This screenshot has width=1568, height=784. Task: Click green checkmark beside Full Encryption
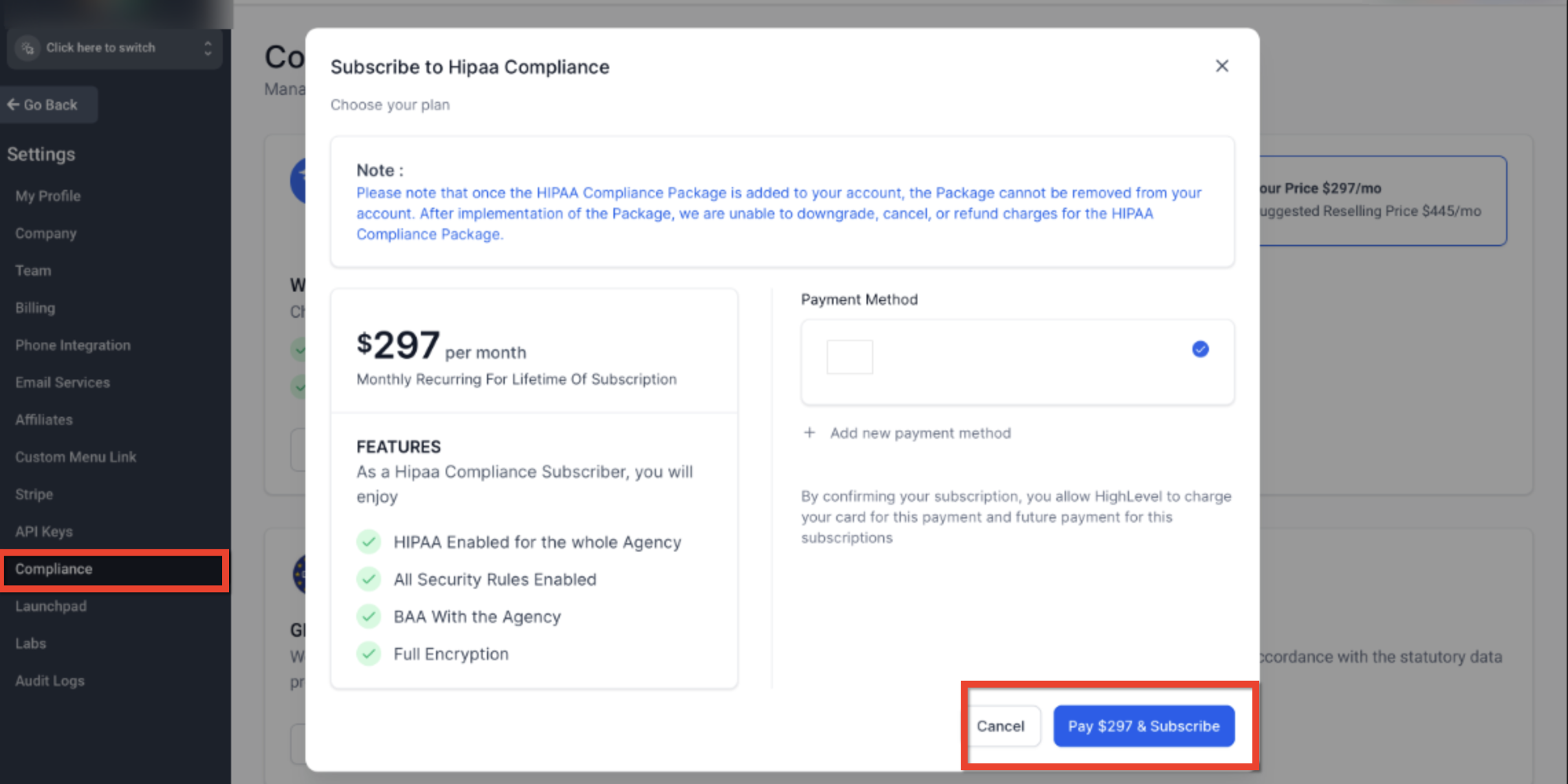pos(369,653)
